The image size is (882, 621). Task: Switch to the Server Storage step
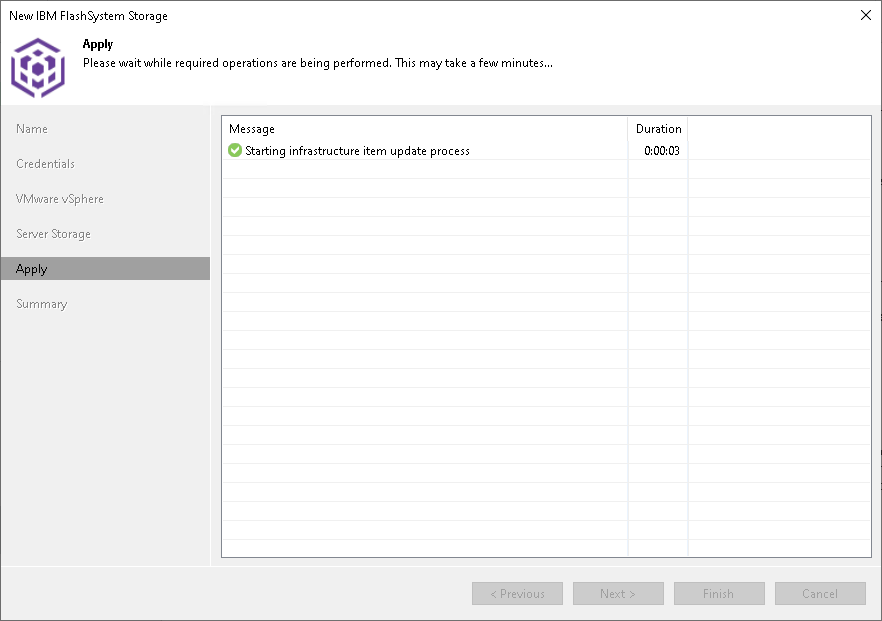coord(53,233)
